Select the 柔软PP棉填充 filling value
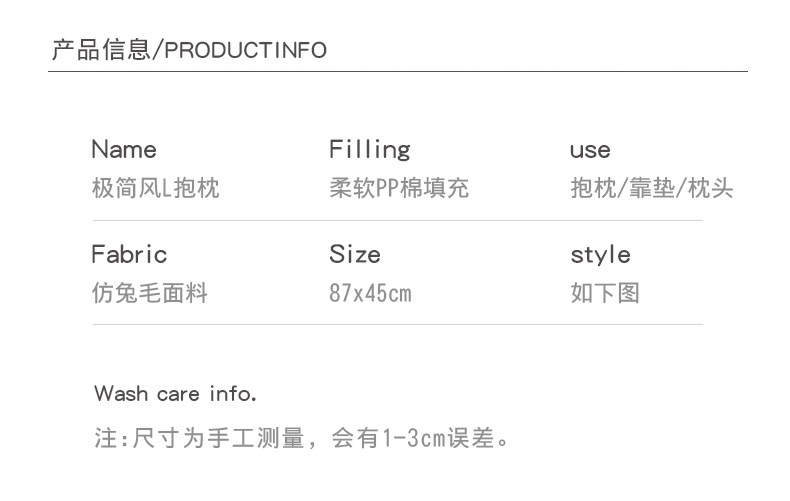The width and height of the screenshot is (790, 501). coord(398,188)
